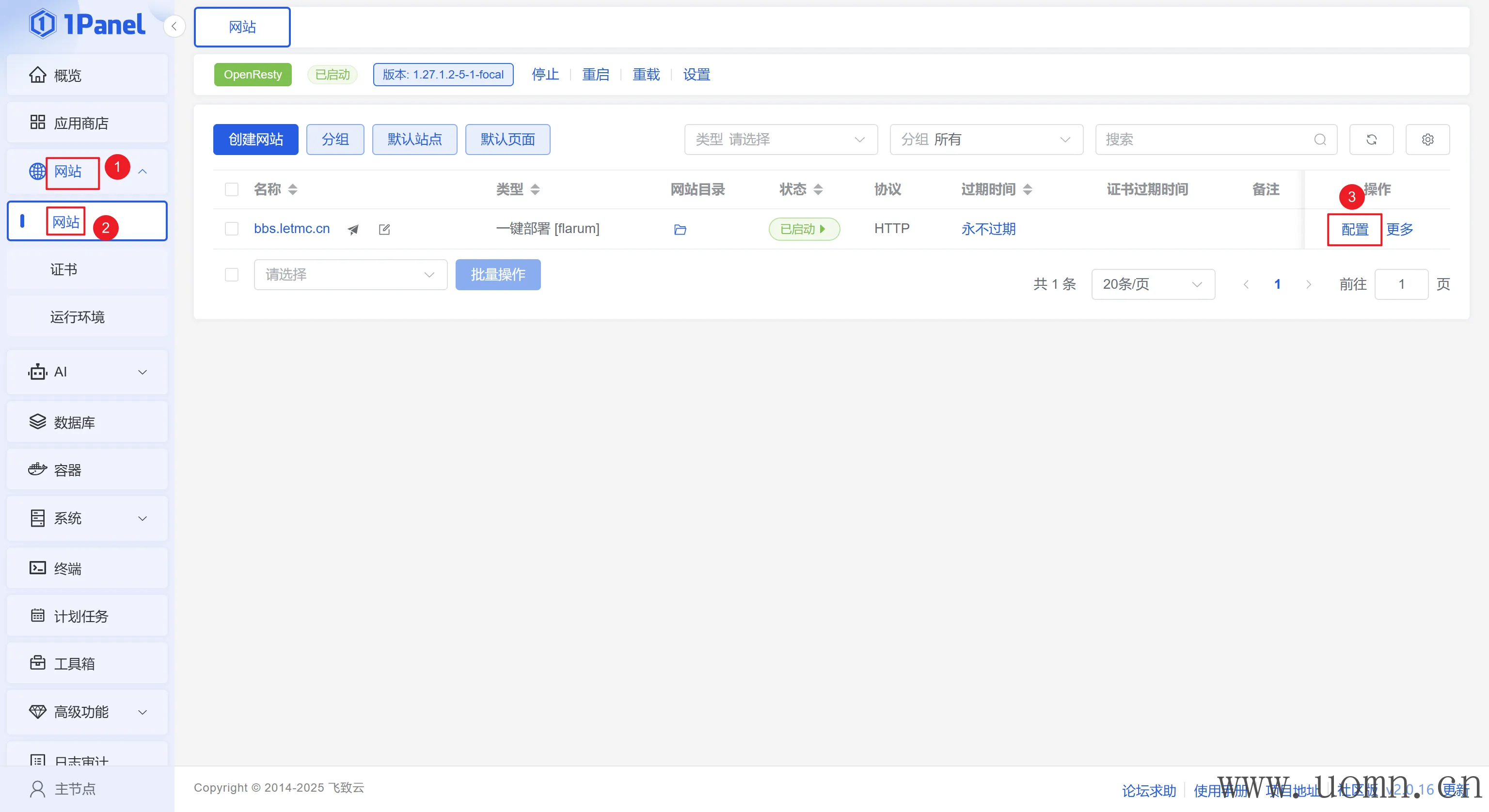Click the paper plane icon beside bbs.letmc.cn
The width and height of the screenshot is (1489, 812).
pos(352,230)
